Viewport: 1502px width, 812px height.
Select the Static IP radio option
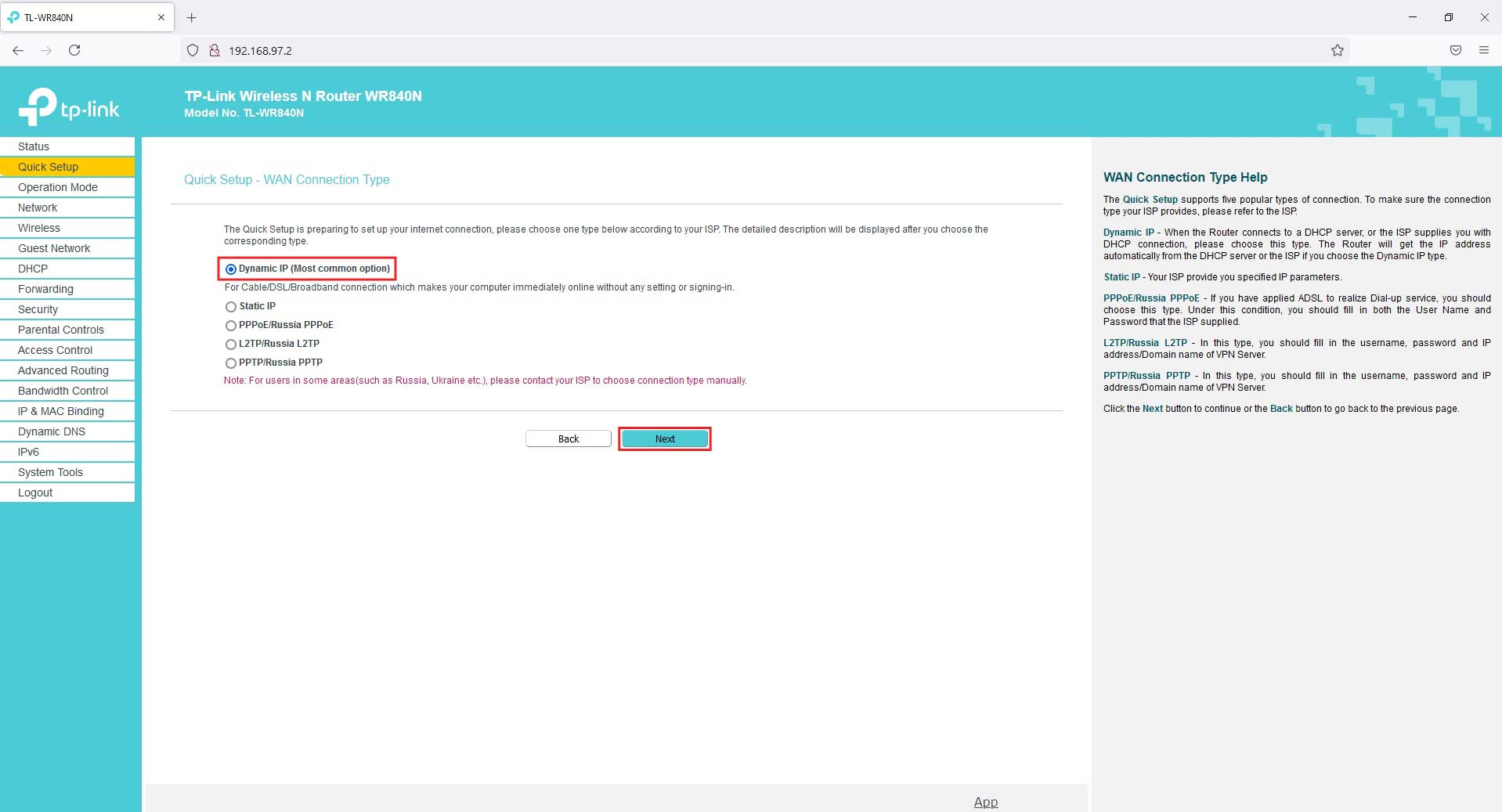[x=230, y=306]
